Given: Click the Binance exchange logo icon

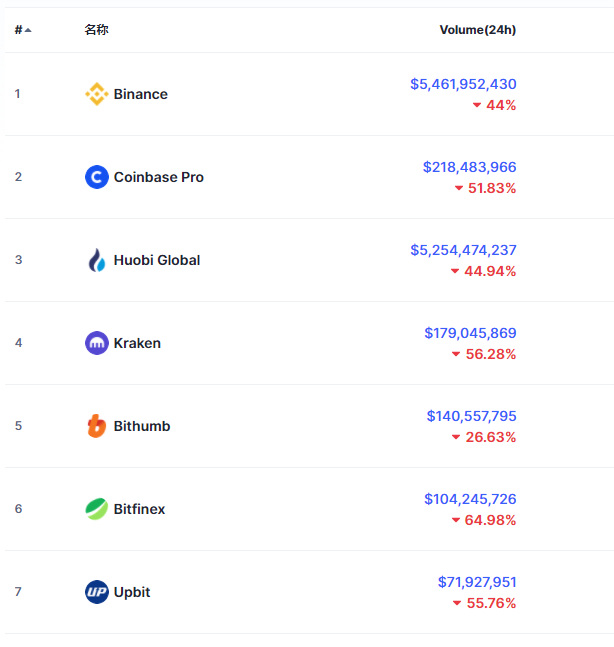Looking at the screenshot, I should [x=97, y=94].
